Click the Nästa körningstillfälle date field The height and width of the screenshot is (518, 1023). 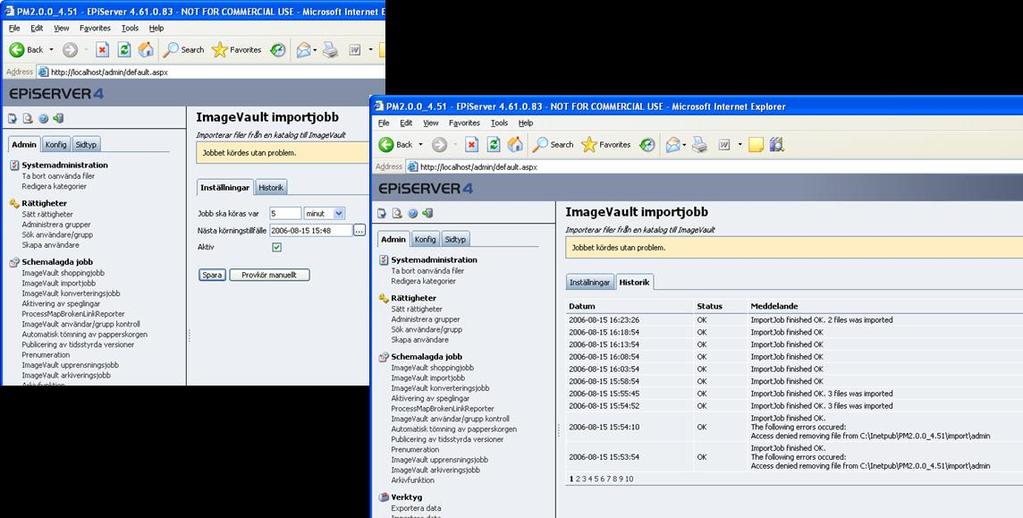[x=311, y=230]
